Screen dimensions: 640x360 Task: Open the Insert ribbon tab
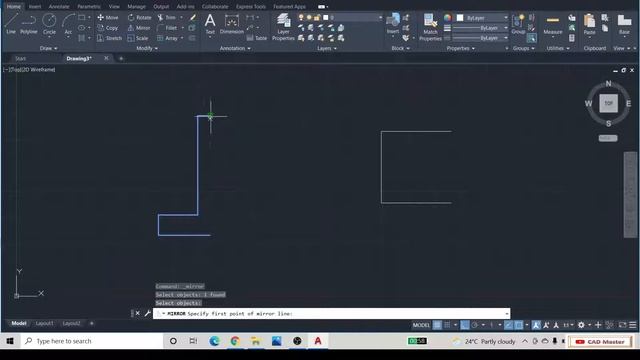(x=35, y=7)
